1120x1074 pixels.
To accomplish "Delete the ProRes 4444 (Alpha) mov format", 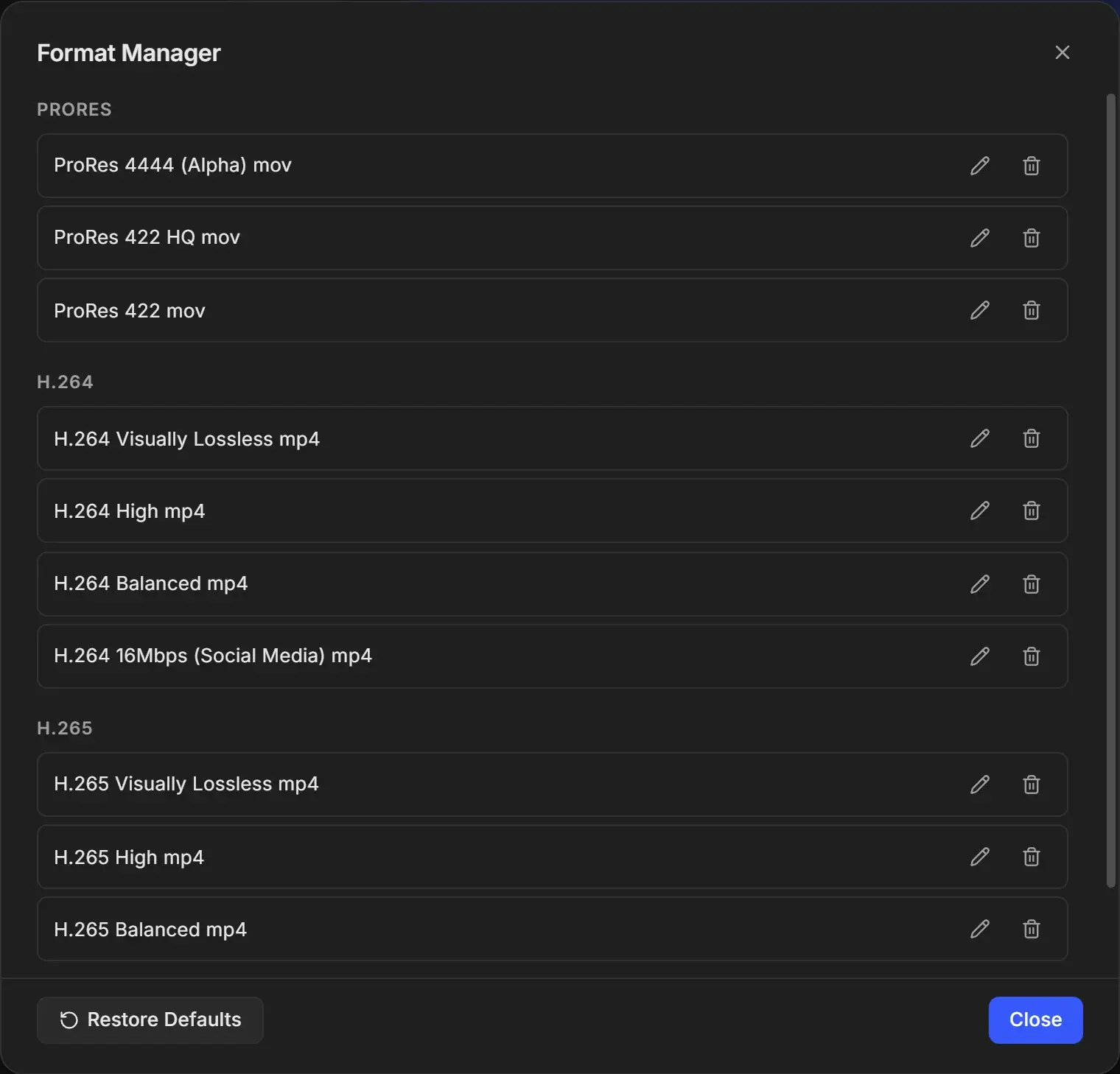I will 1032,166.
